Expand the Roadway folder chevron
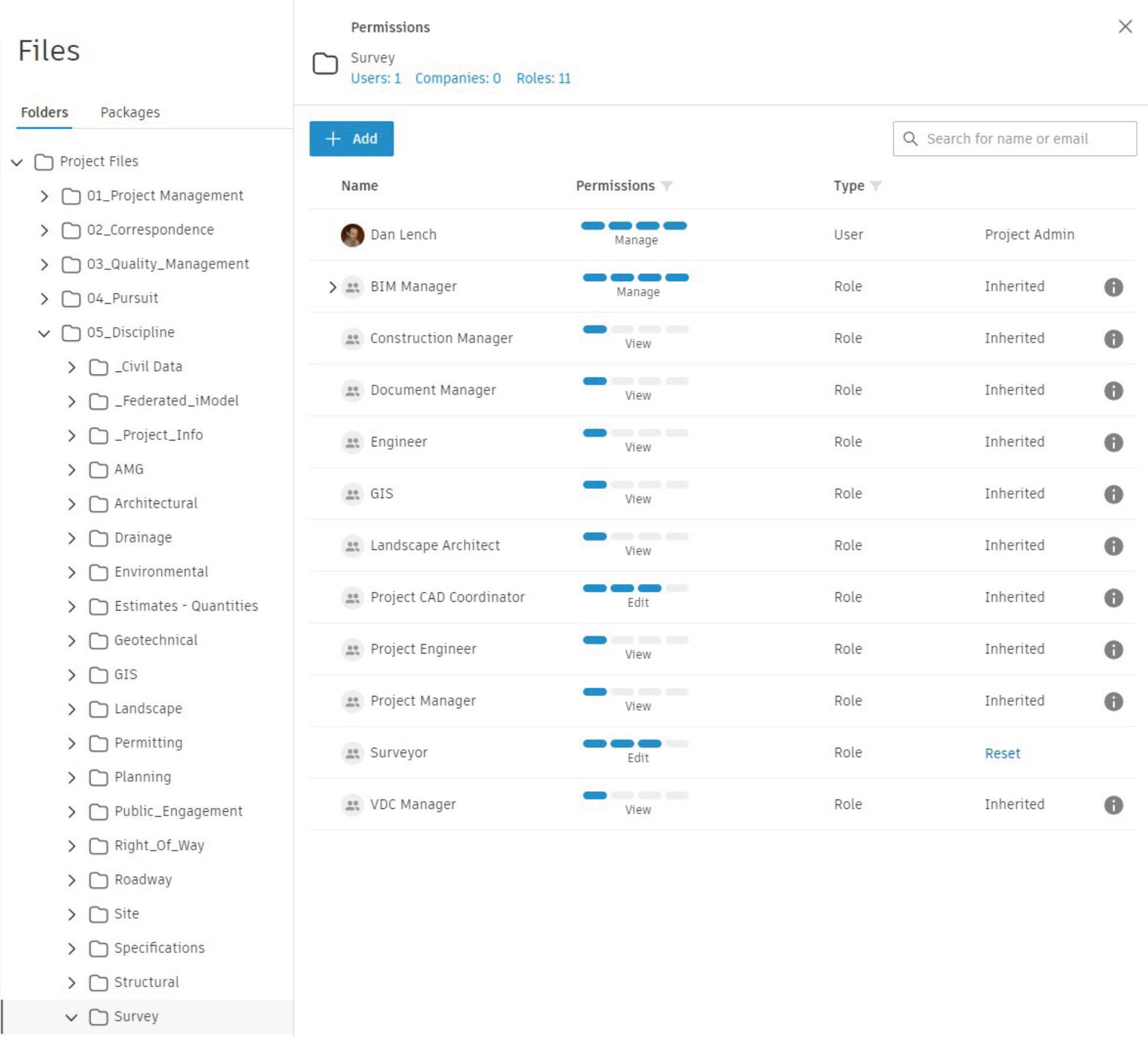This screenshot has width=1148, height=1038. 71,880
